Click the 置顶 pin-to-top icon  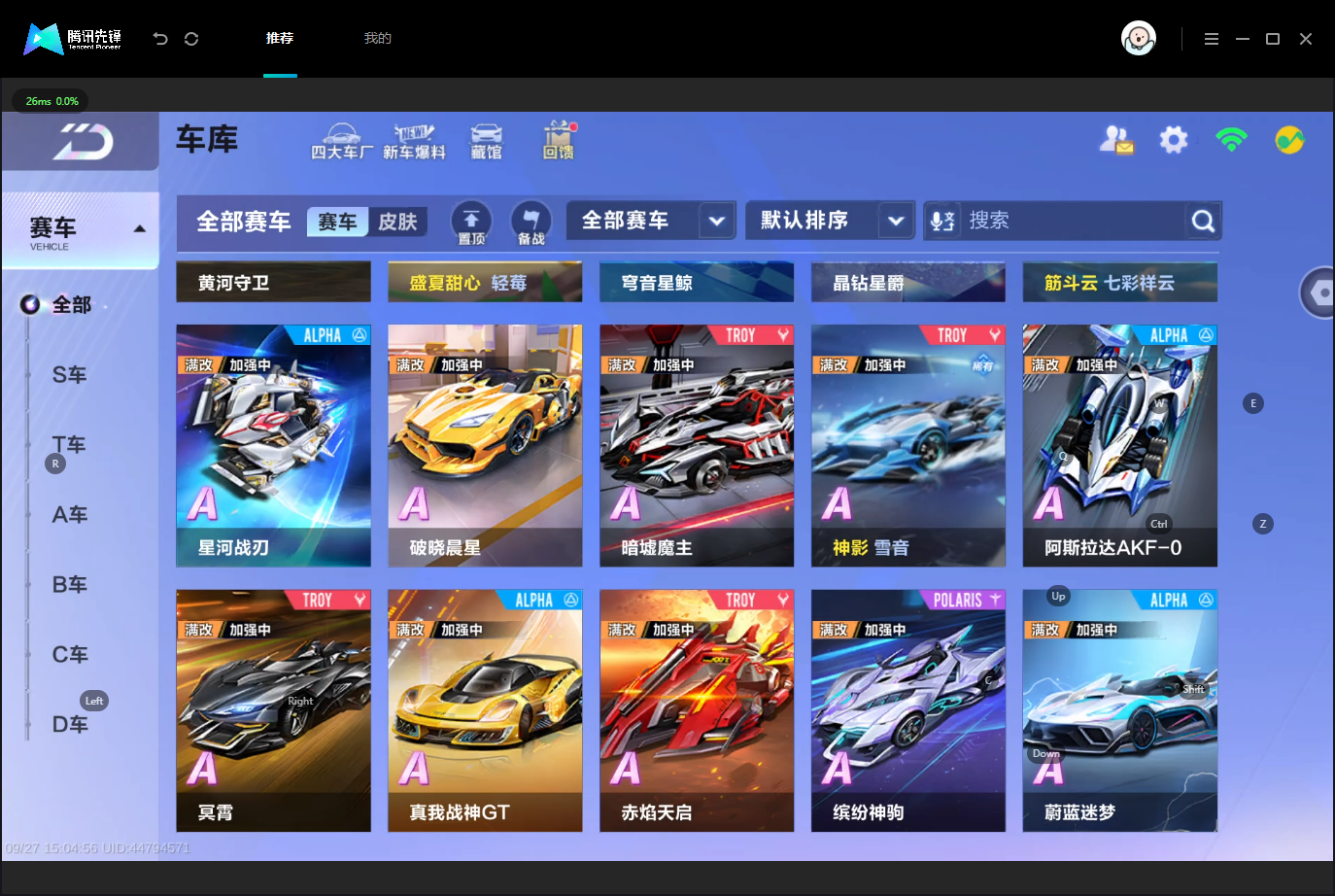[471, 223]
